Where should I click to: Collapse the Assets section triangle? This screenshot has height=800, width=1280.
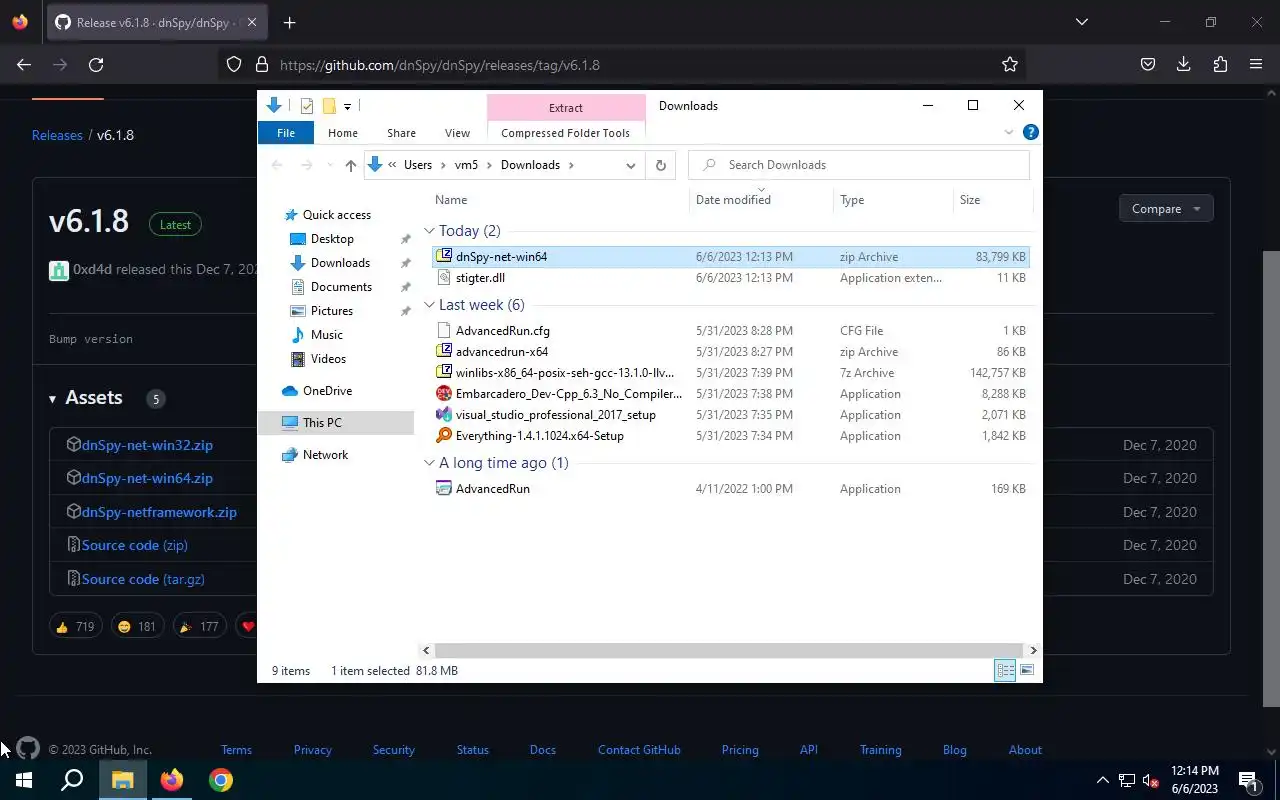coord(53,399)
